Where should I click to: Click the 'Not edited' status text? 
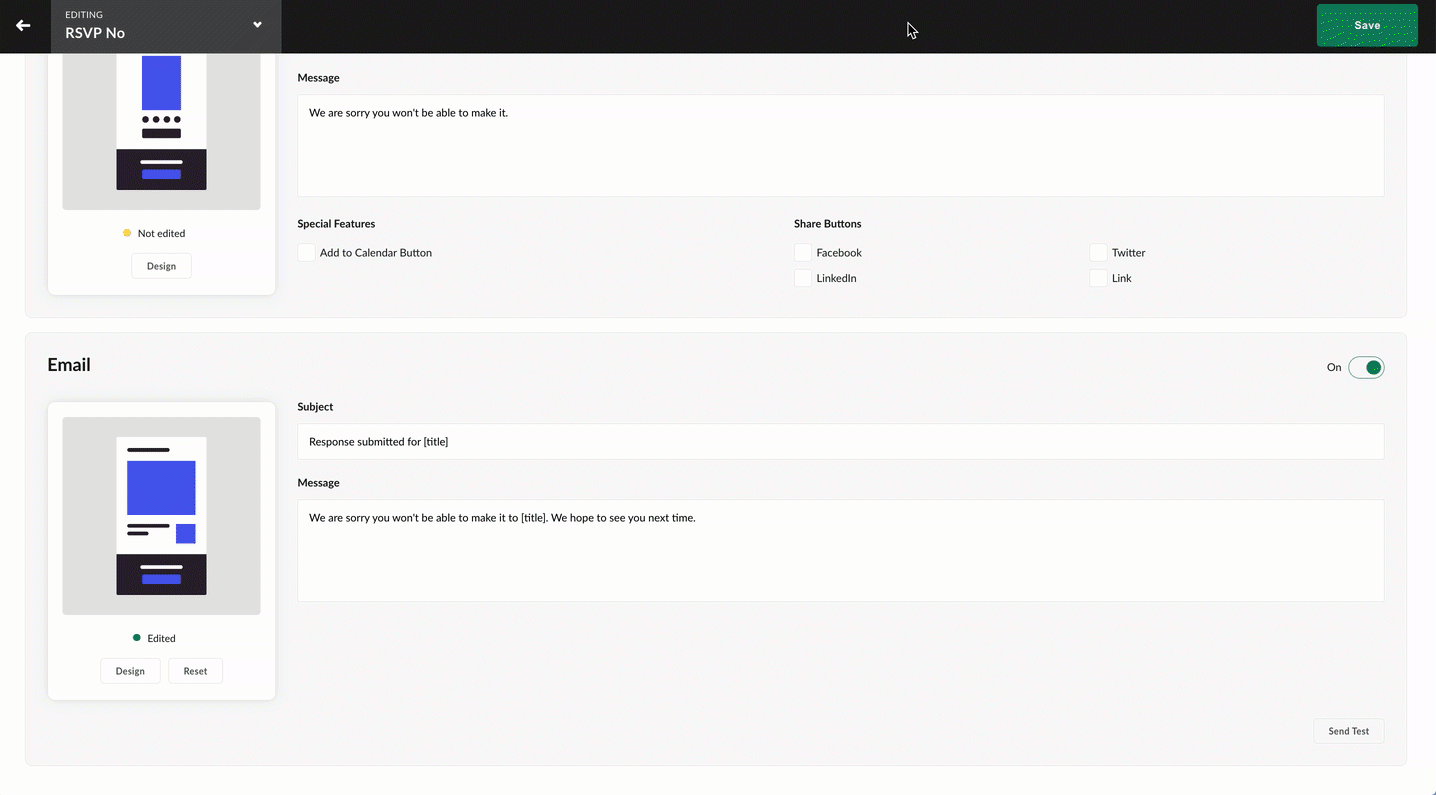point(161,233)
